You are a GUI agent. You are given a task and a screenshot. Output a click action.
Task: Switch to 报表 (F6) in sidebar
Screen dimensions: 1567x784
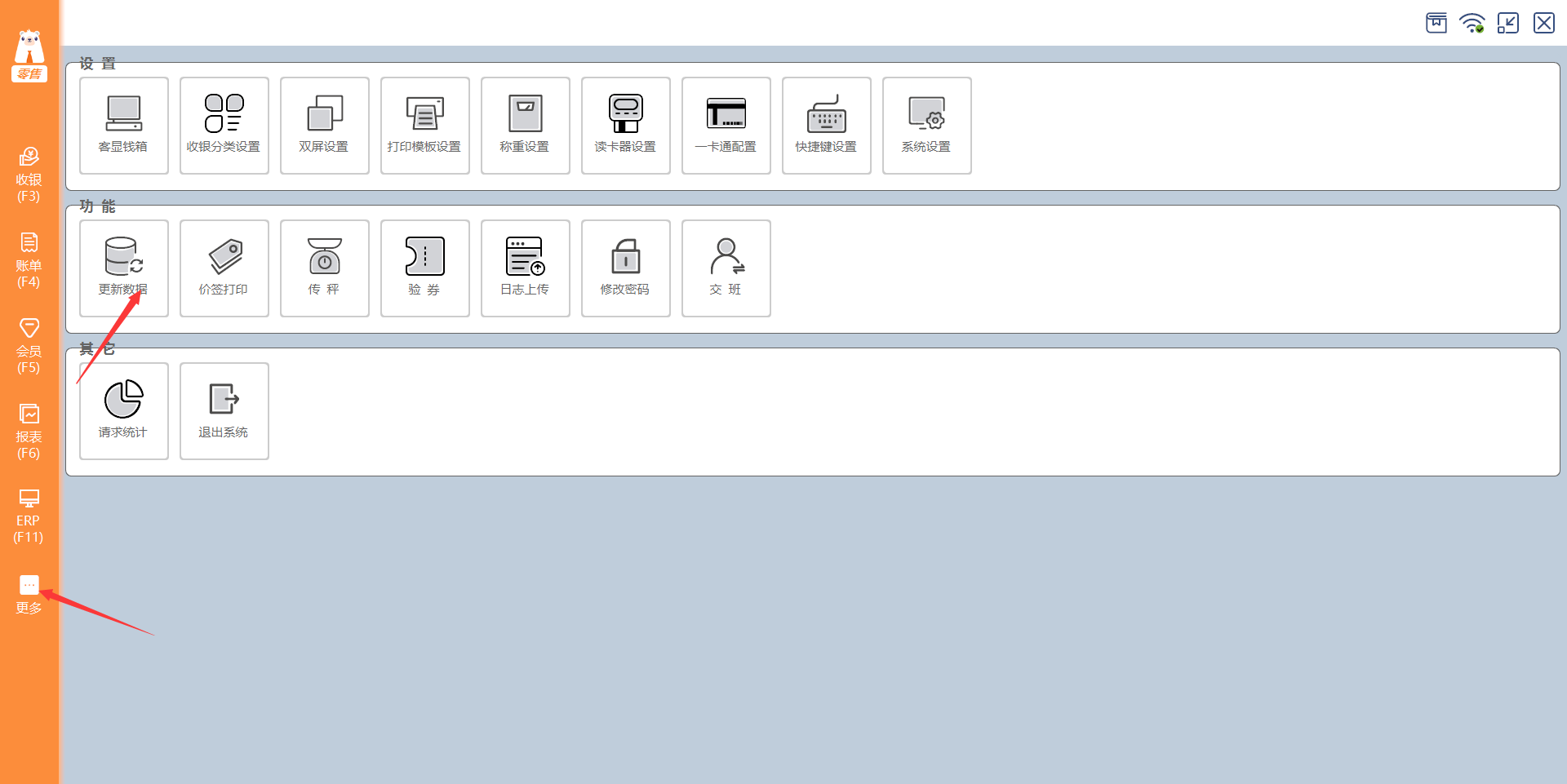click(x=29, y=432)
